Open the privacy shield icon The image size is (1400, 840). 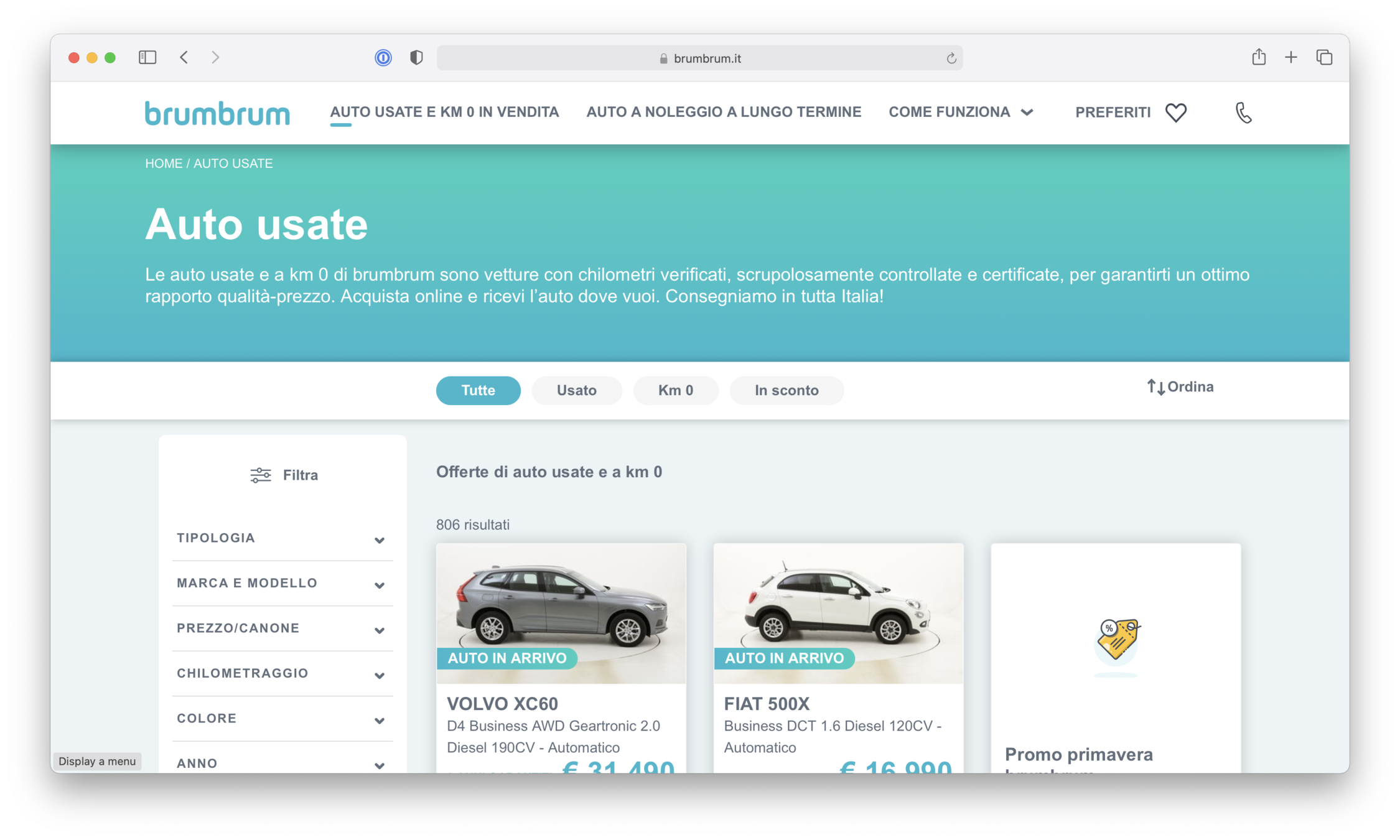point(416,58)
